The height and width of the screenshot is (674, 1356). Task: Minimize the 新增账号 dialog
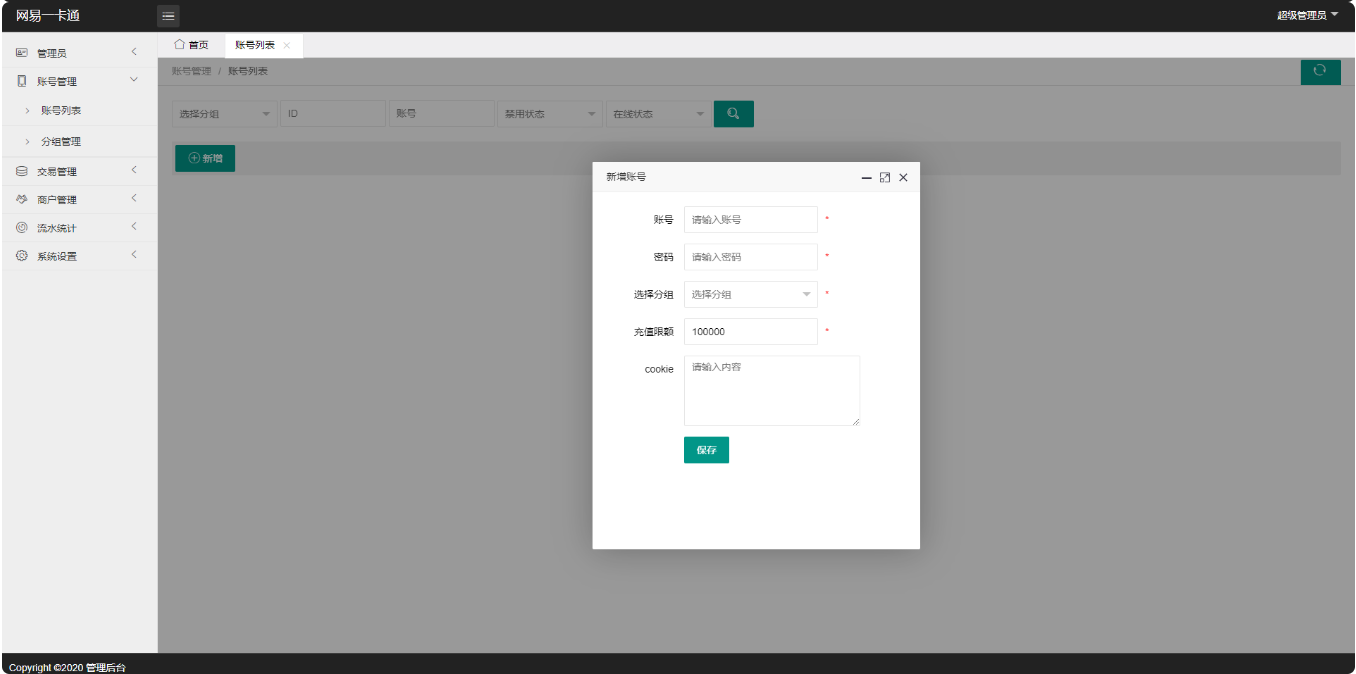(867, 177)
